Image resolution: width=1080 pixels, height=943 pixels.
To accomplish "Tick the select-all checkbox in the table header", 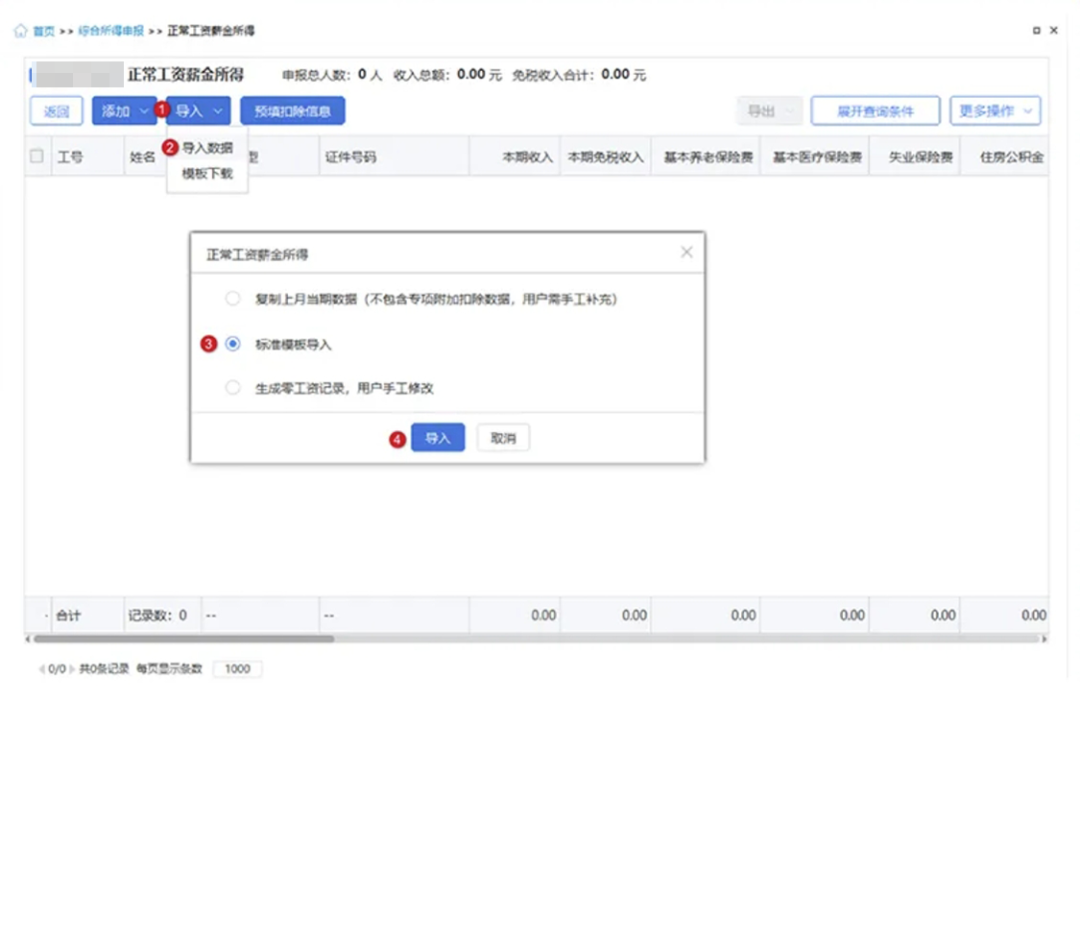I will 37,157.
